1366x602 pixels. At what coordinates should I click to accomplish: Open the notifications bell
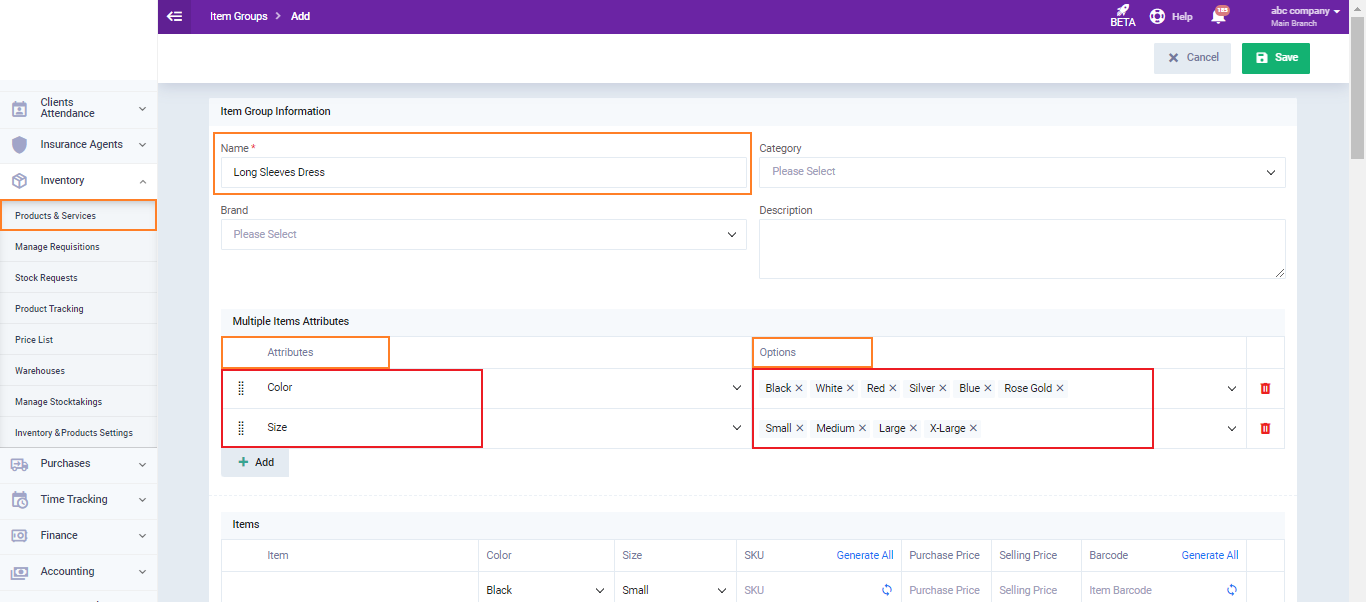coord(1218,16)
